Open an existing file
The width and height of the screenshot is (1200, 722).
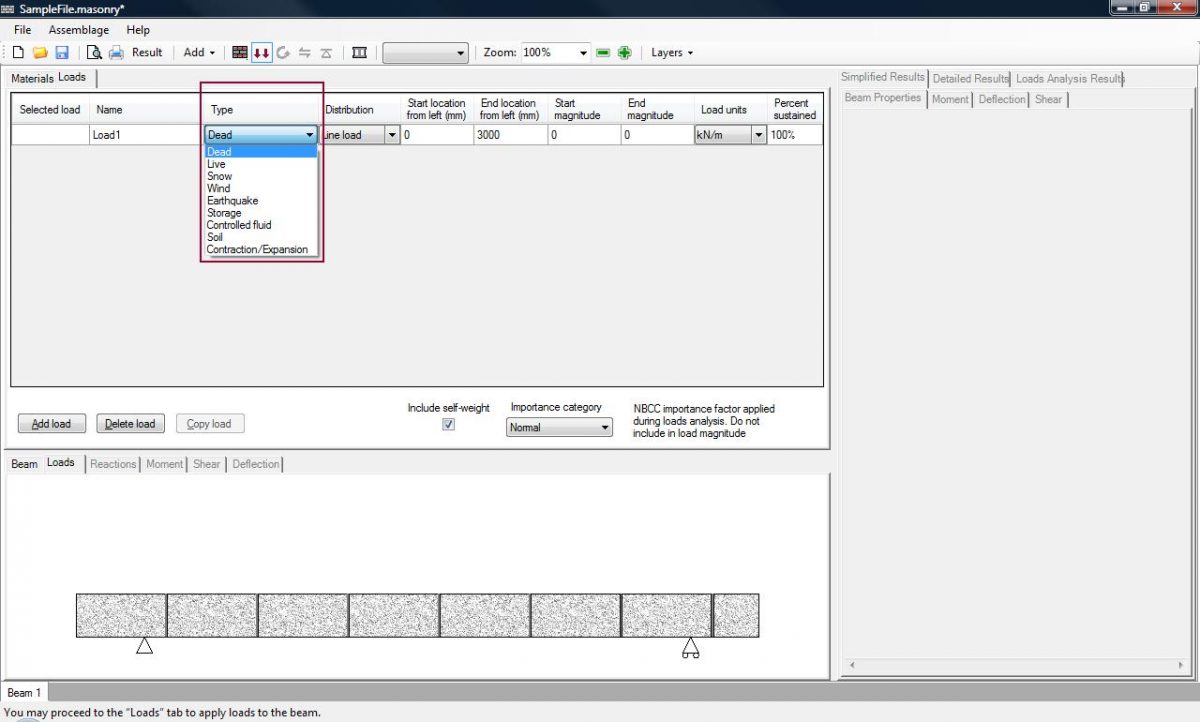pos(40,52)
